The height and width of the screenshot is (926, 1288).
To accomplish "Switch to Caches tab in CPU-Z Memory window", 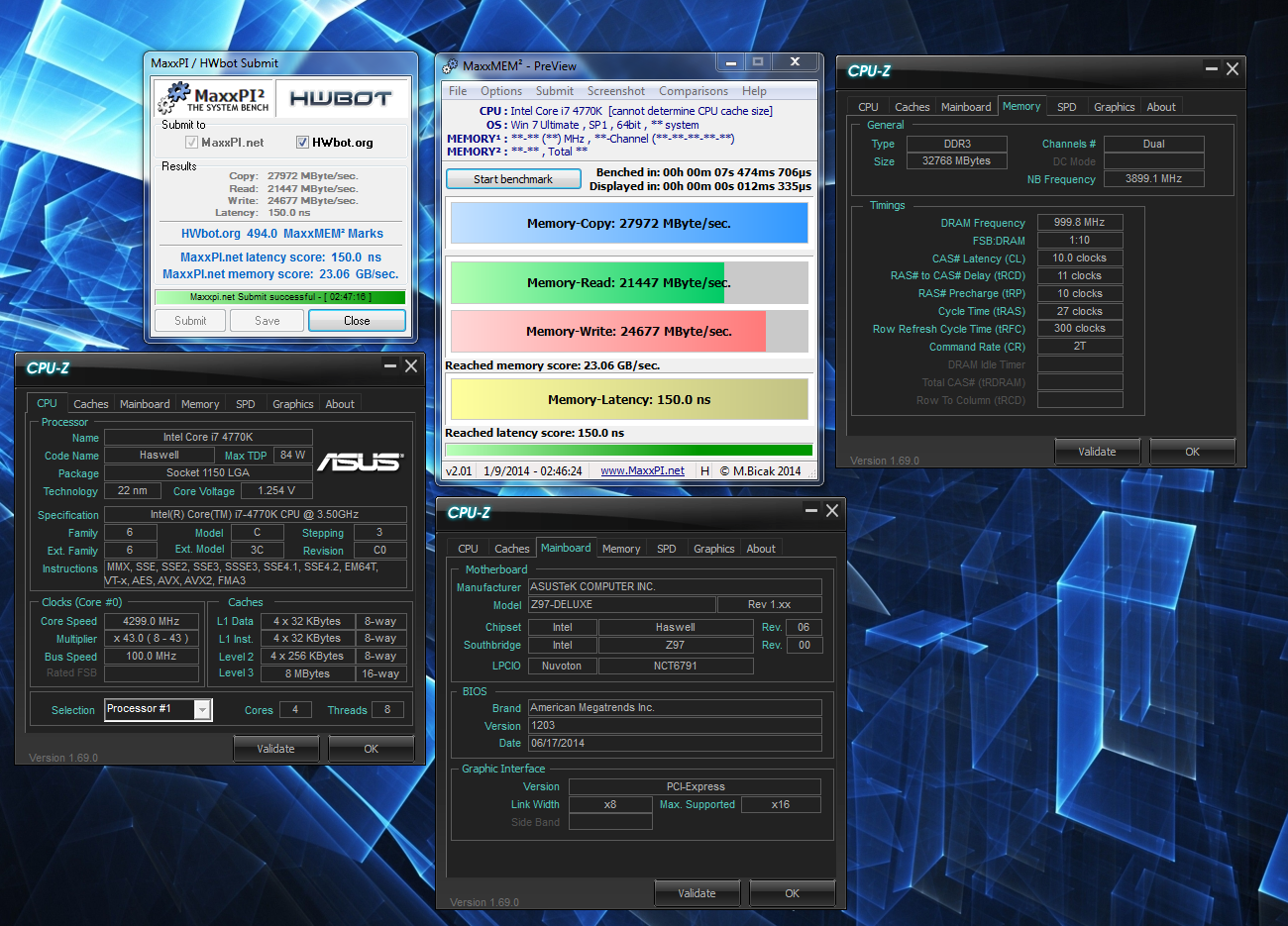I will click(912, 107).
